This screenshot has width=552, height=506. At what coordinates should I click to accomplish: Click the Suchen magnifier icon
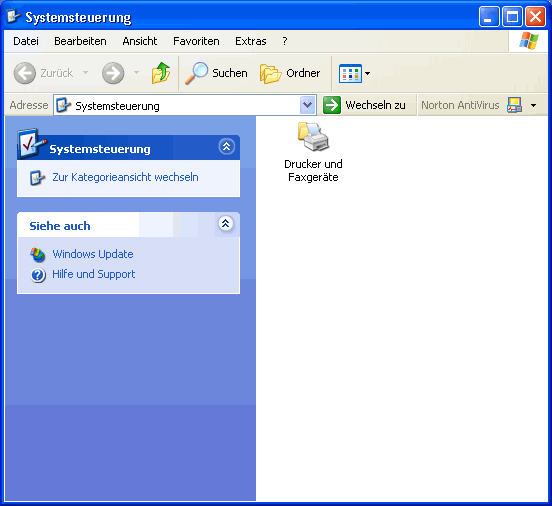point(196,73)
